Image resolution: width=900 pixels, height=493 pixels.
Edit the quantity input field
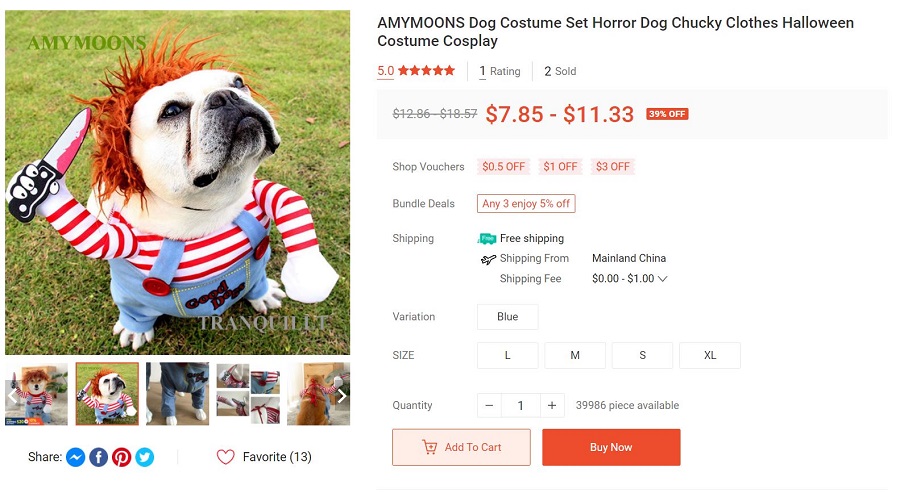520,405
